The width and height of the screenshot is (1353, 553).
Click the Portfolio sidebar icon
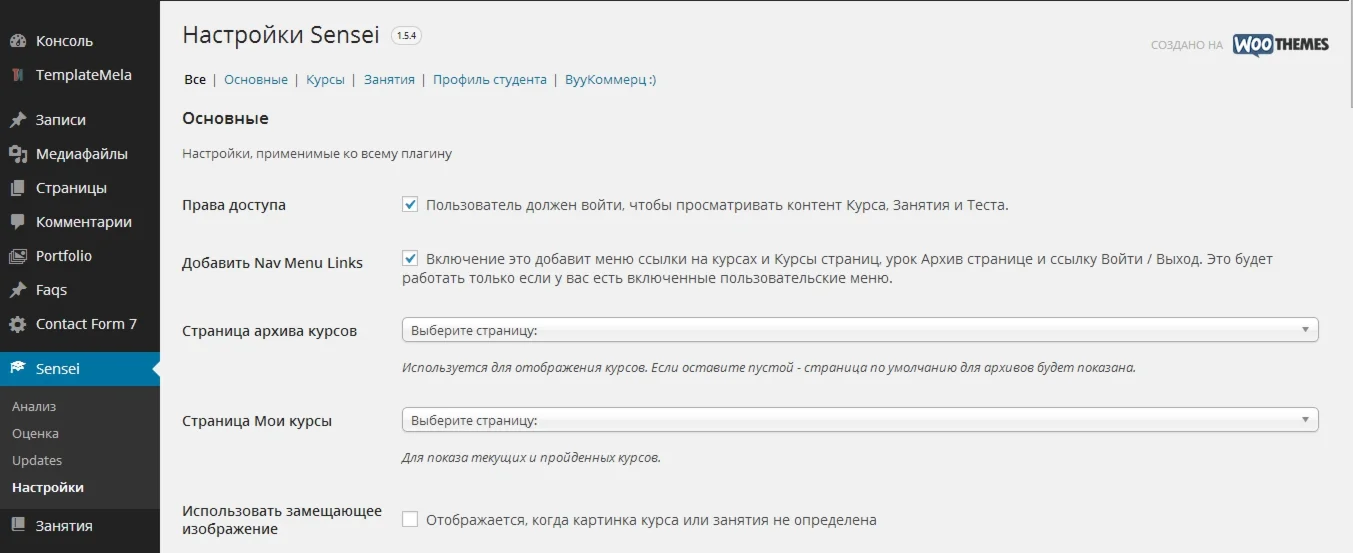click(x=18, y=256)
